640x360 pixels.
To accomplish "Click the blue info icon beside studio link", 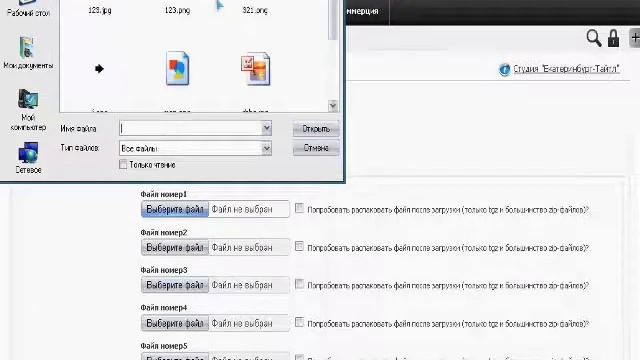I will (x=504, y=69).
